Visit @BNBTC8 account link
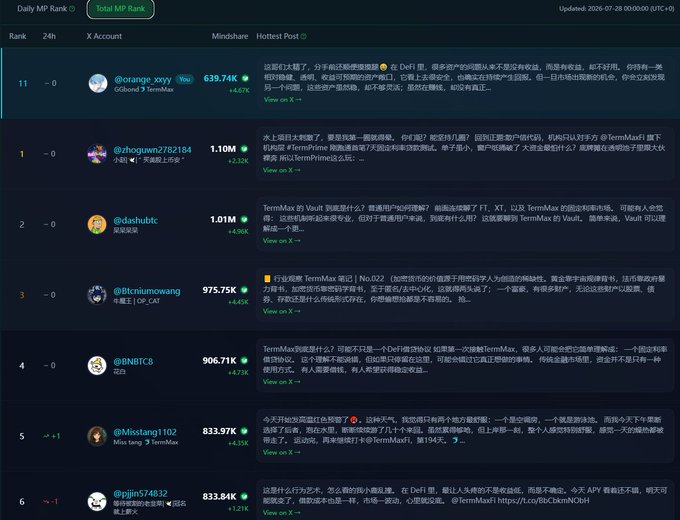The width and height of the screenshot is (680, 520). 133,362
